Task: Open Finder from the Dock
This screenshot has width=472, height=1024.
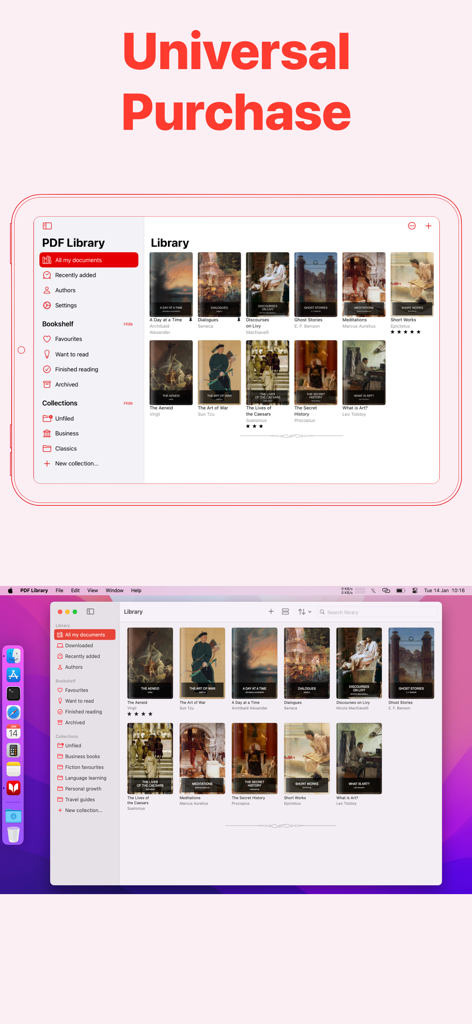Action: tap(14, 656)
